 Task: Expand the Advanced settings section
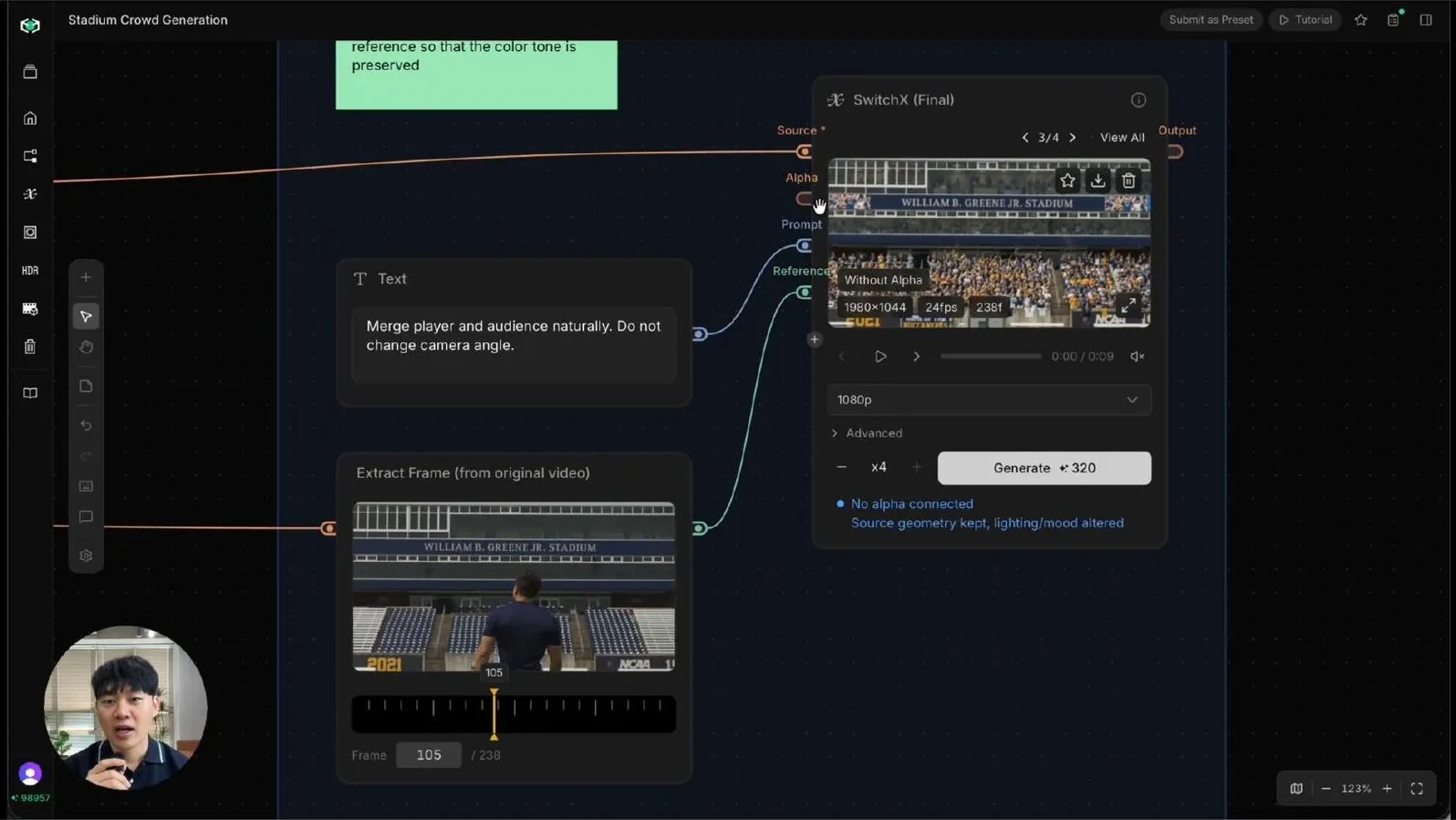pos(867,433)
